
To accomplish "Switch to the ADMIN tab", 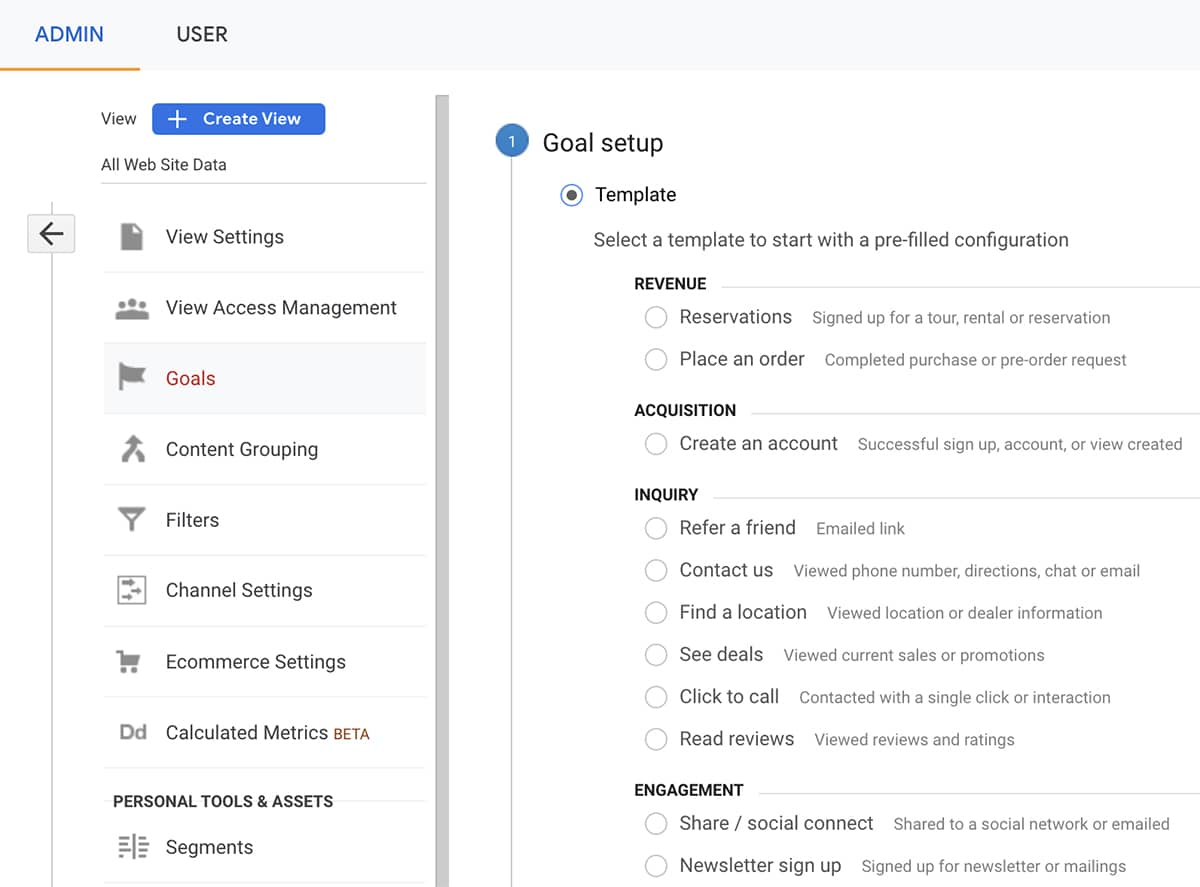I will point(69,34).
